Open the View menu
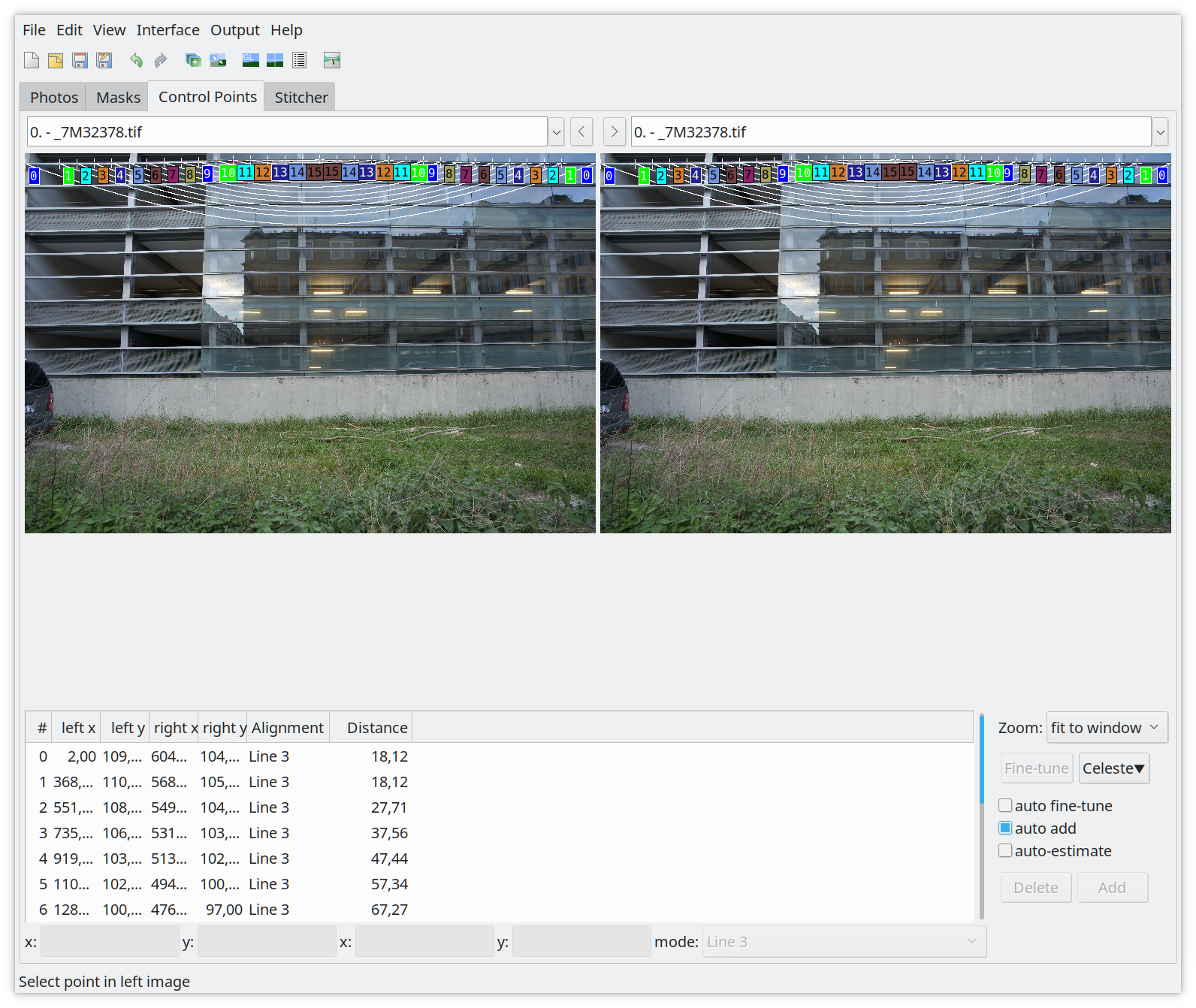The image size is (1196, 1008). [x=109, y=30]
